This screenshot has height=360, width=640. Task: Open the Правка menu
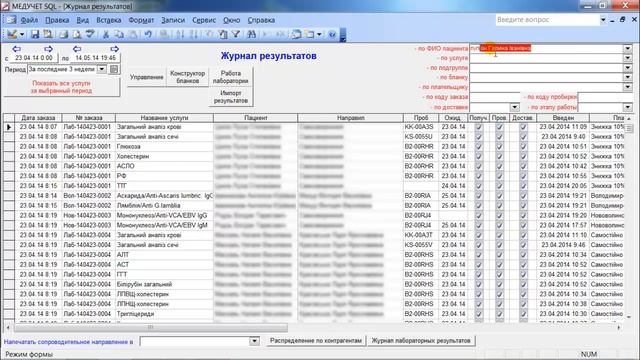click(57, 20)
